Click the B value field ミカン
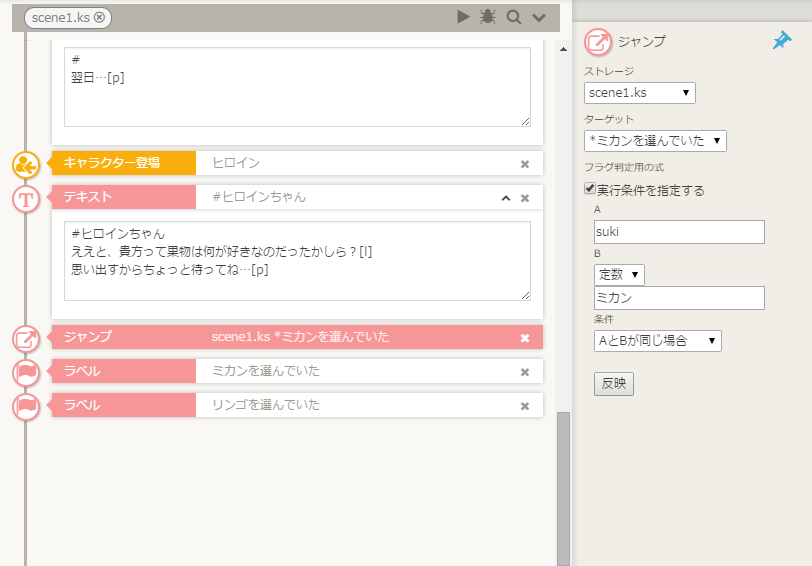This screenshot has height=566, width=812. point(679,298)
